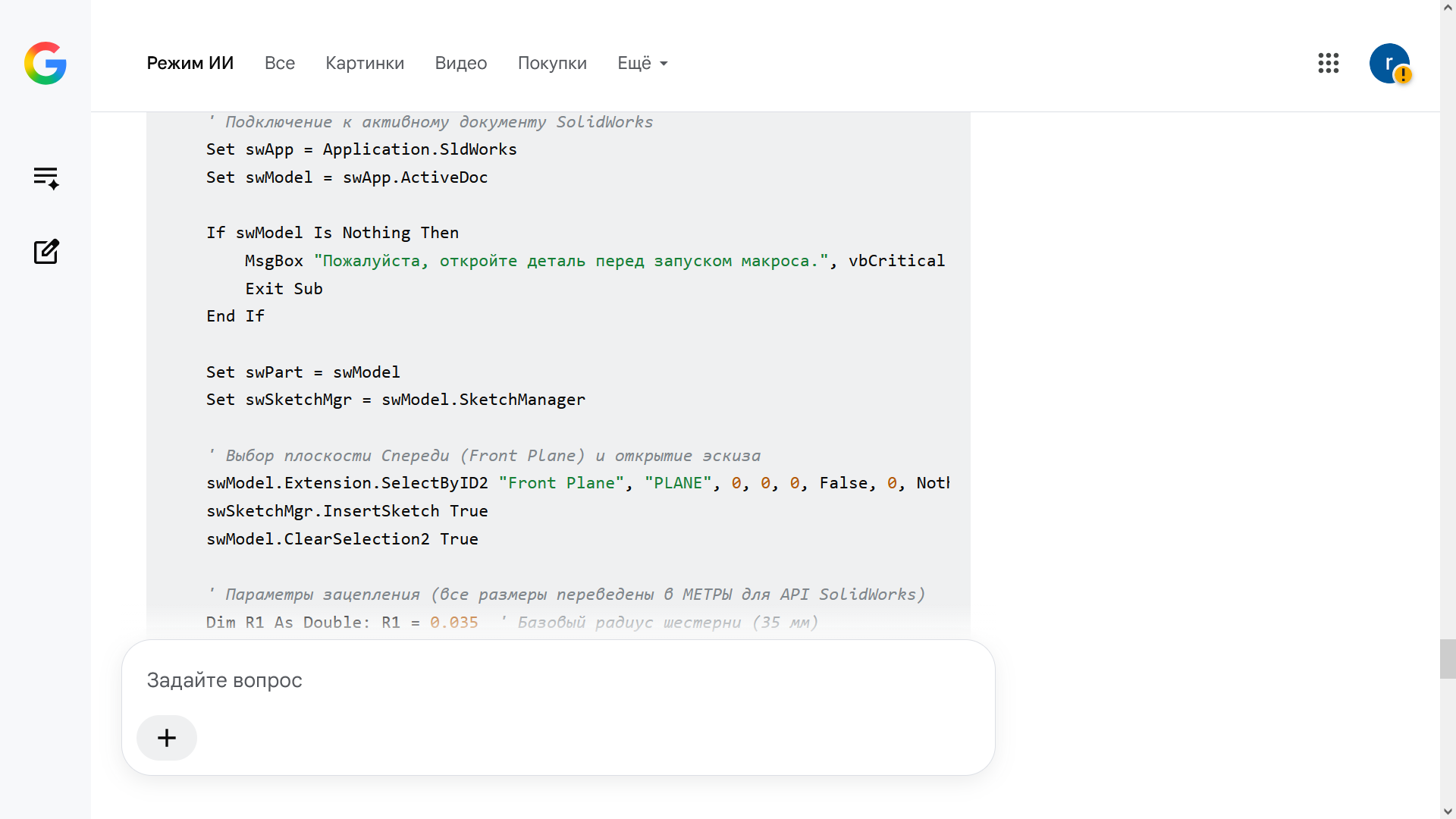This screenshot has height=819, width=1456.
Task: Switch to the Все tab
Action: 280,63
